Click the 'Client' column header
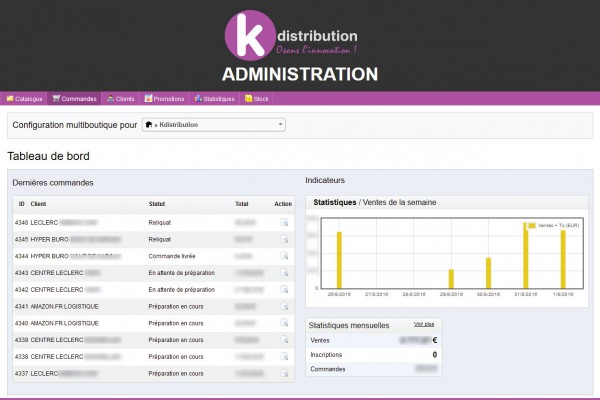The width and height of the screenshot is (600, 400). [38, 204]
